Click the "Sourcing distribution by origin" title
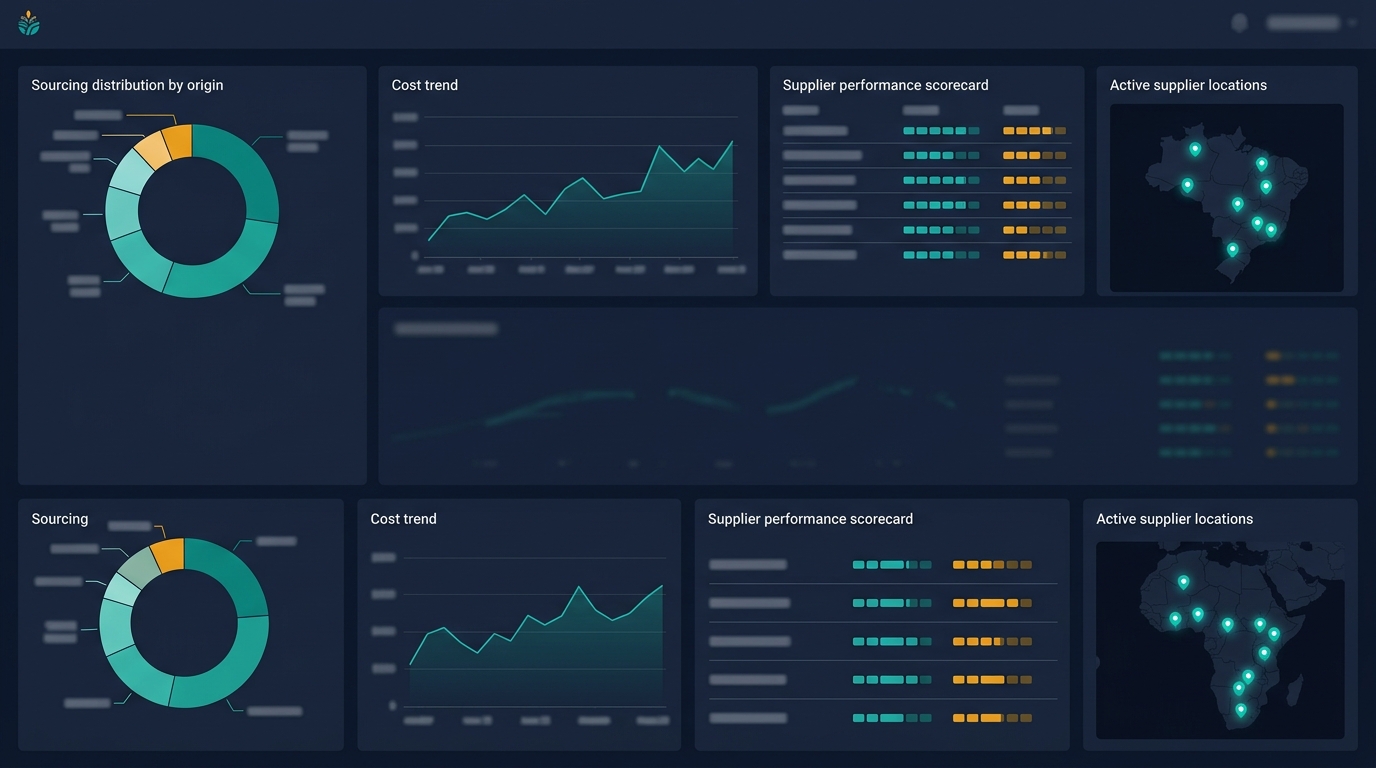Image resolution: width=1376 pixels, height=768 pixels. tap(127, 85)
